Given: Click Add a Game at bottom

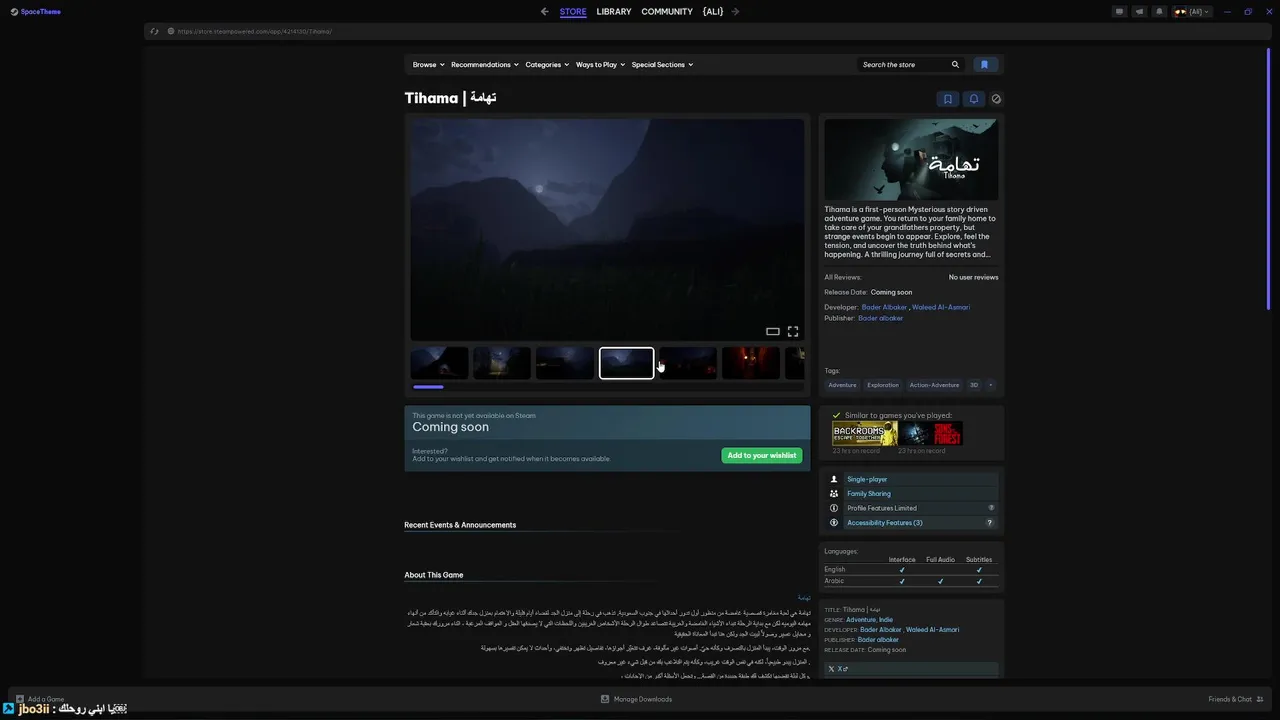Looking at the screenshot, I should pyautogui.click(x=40, y=699).
